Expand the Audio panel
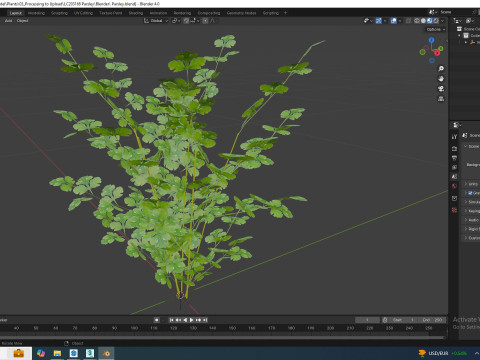 (472, 220)
